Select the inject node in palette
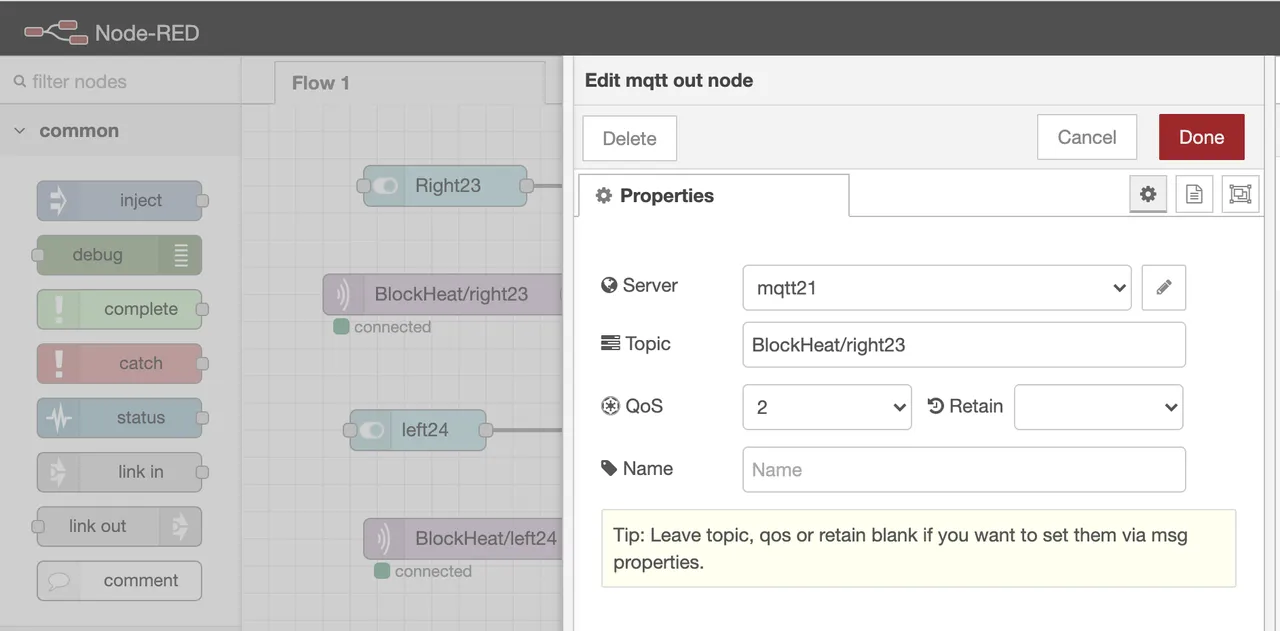 120,200
